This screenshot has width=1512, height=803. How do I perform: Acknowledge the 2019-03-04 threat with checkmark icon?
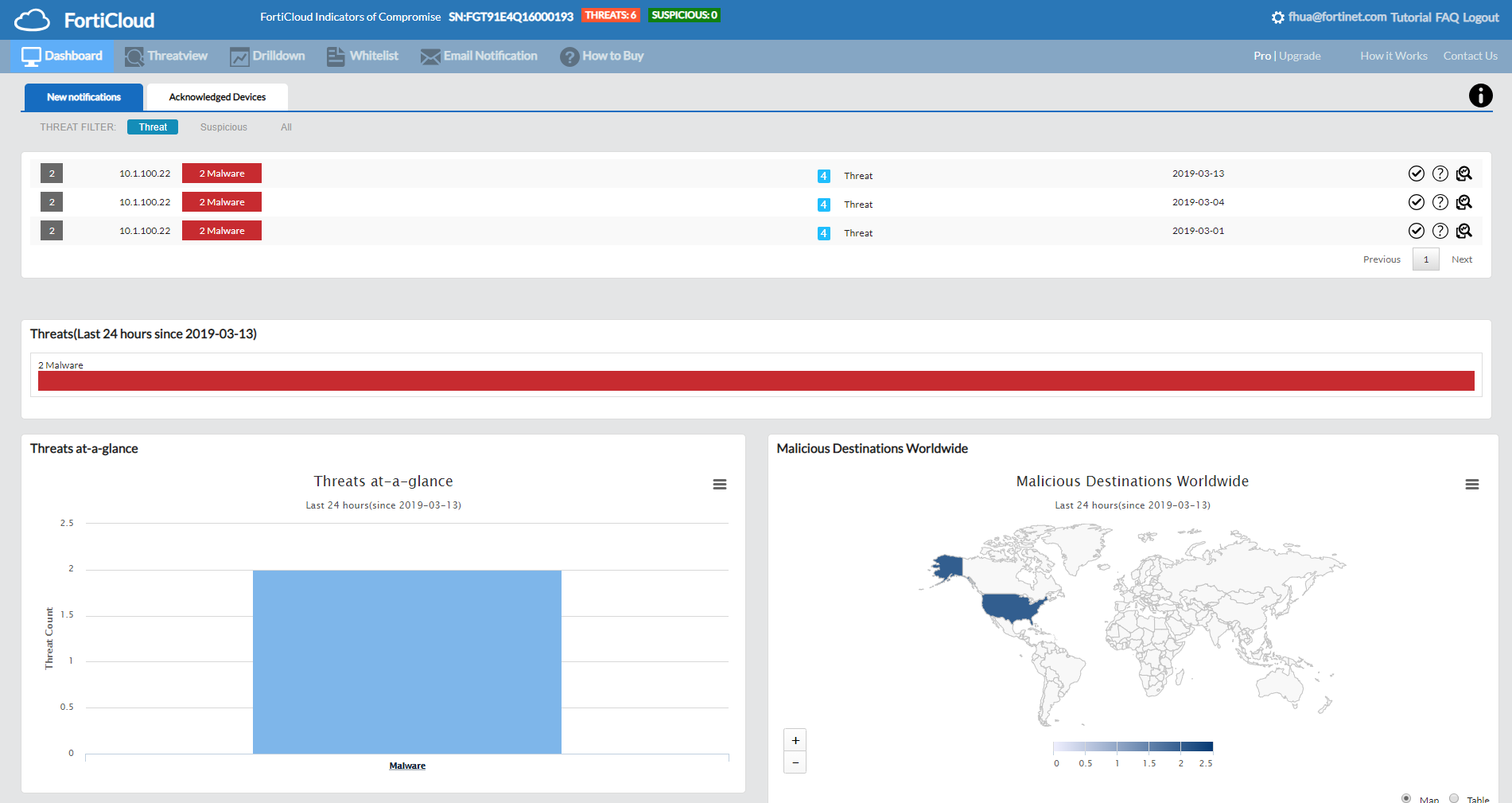point(1417,202)
